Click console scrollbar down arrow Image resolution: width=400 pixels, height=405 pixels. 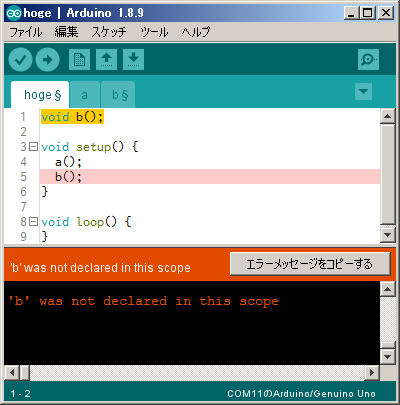click(387, 356)
